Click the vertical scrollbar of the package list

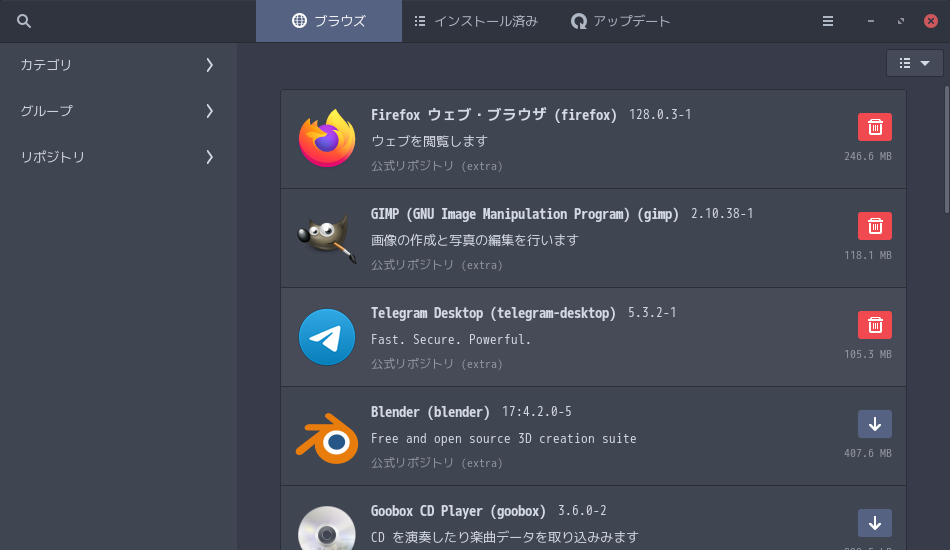click(x=946, y=149)
